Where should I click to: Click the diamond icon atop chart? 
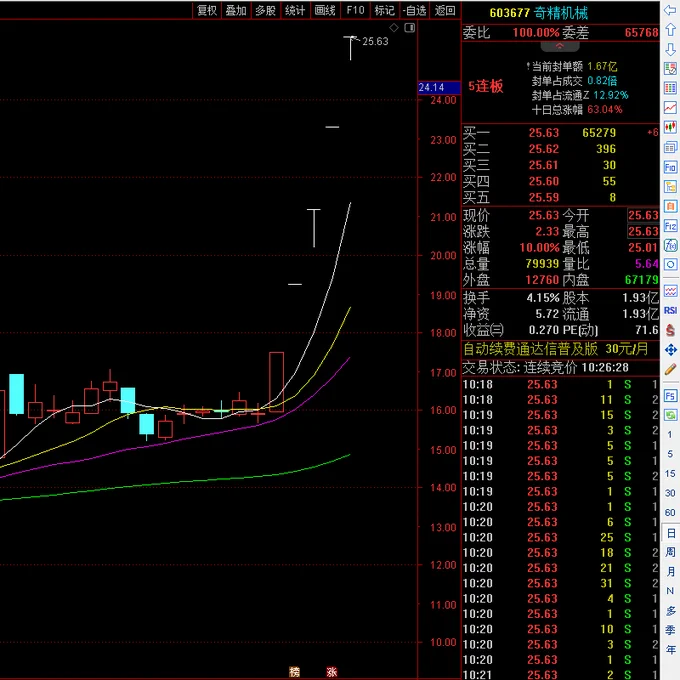click(x=394, y=28)
